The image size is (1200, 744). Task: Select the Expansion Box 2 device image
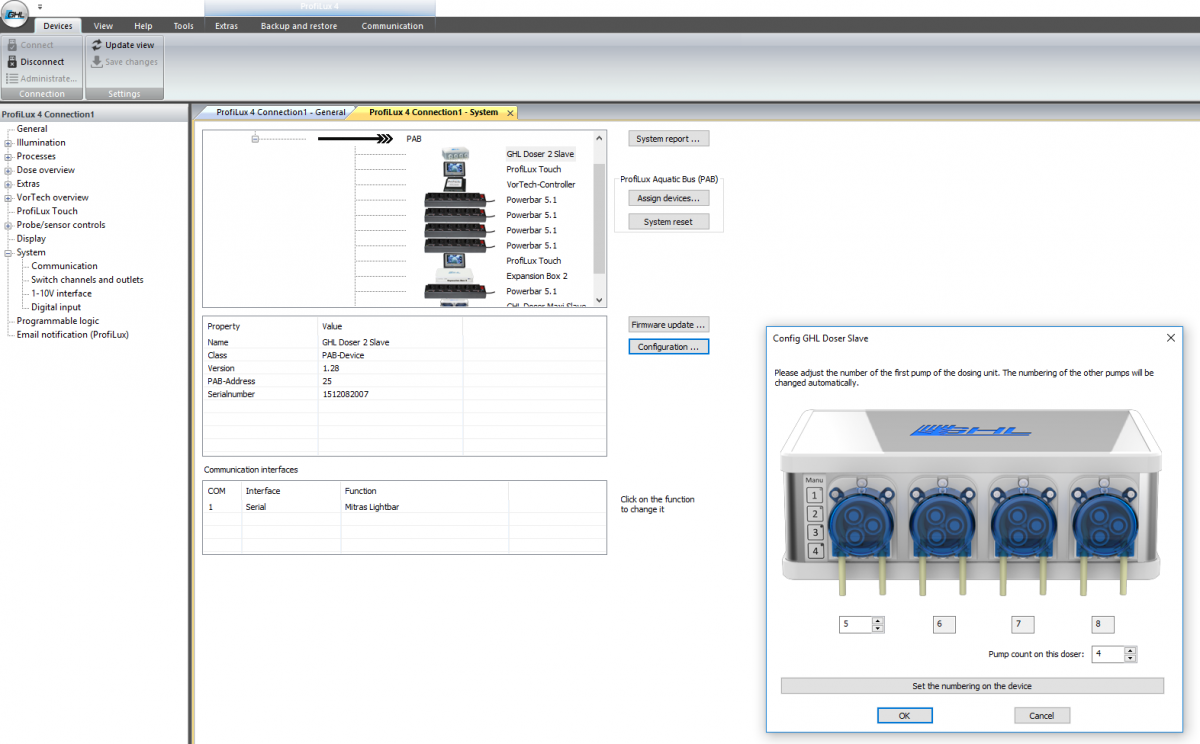tap(456, 275)
